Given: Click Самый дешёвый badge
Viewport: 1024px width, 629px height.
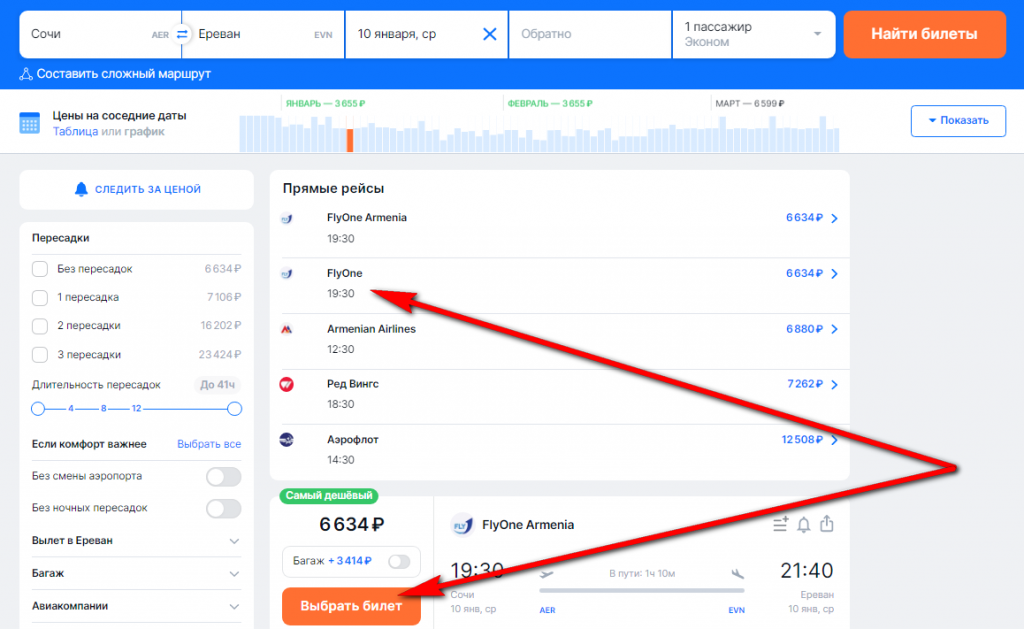Looking at the screenshot, I should [328, 496].
